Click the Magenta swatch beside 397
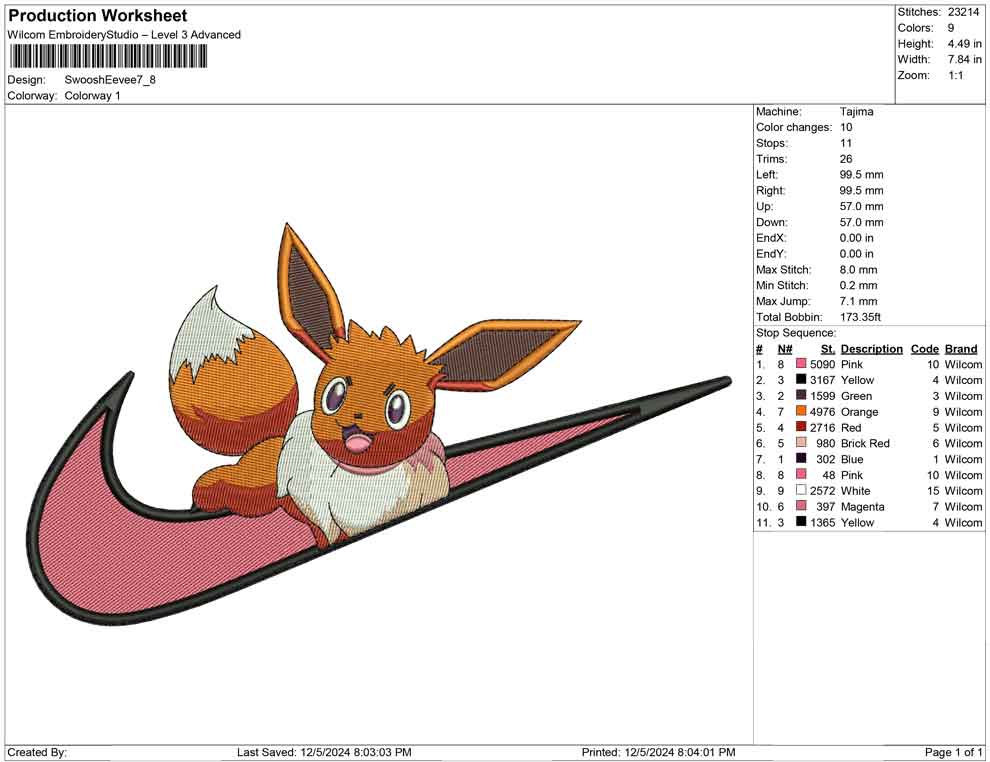The height and width of the screenshot is (762, 990). (x=801, y=506)
